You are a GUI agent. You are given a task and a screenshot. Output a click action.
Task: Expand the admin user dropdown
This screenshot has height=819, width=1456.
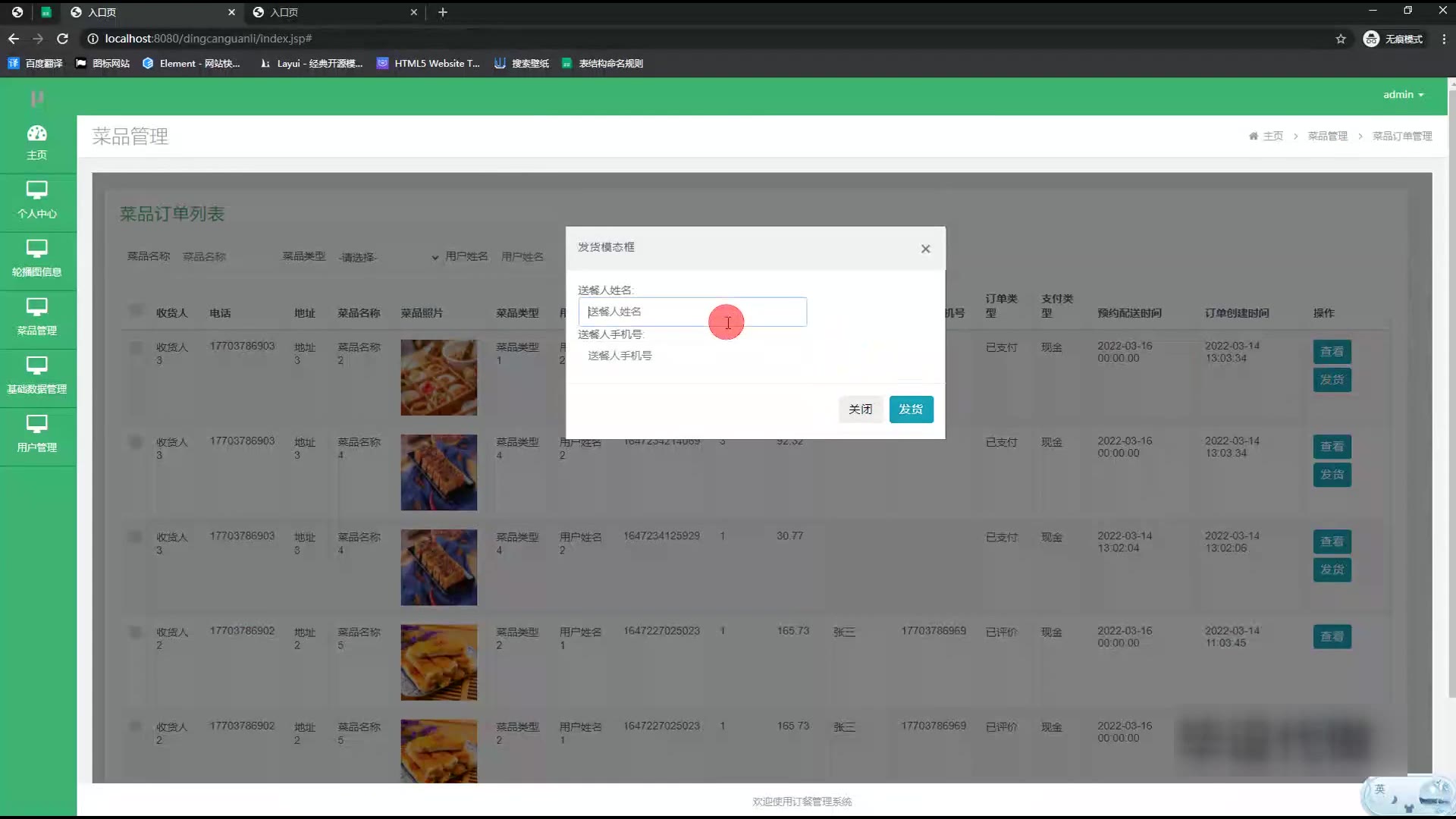1403,95
